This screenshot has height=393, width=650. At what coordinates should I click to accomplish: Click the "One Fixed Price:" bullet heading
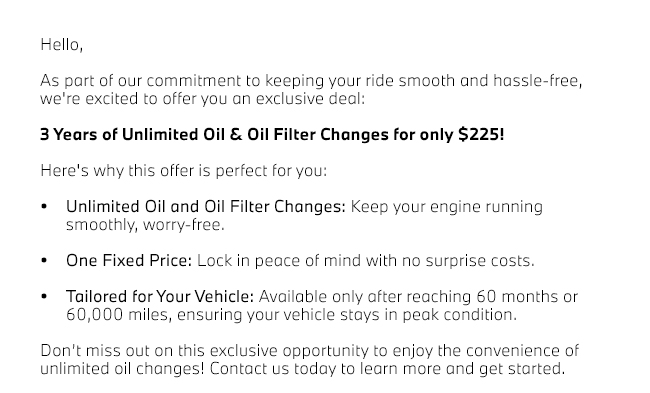[x=129, y=260]
